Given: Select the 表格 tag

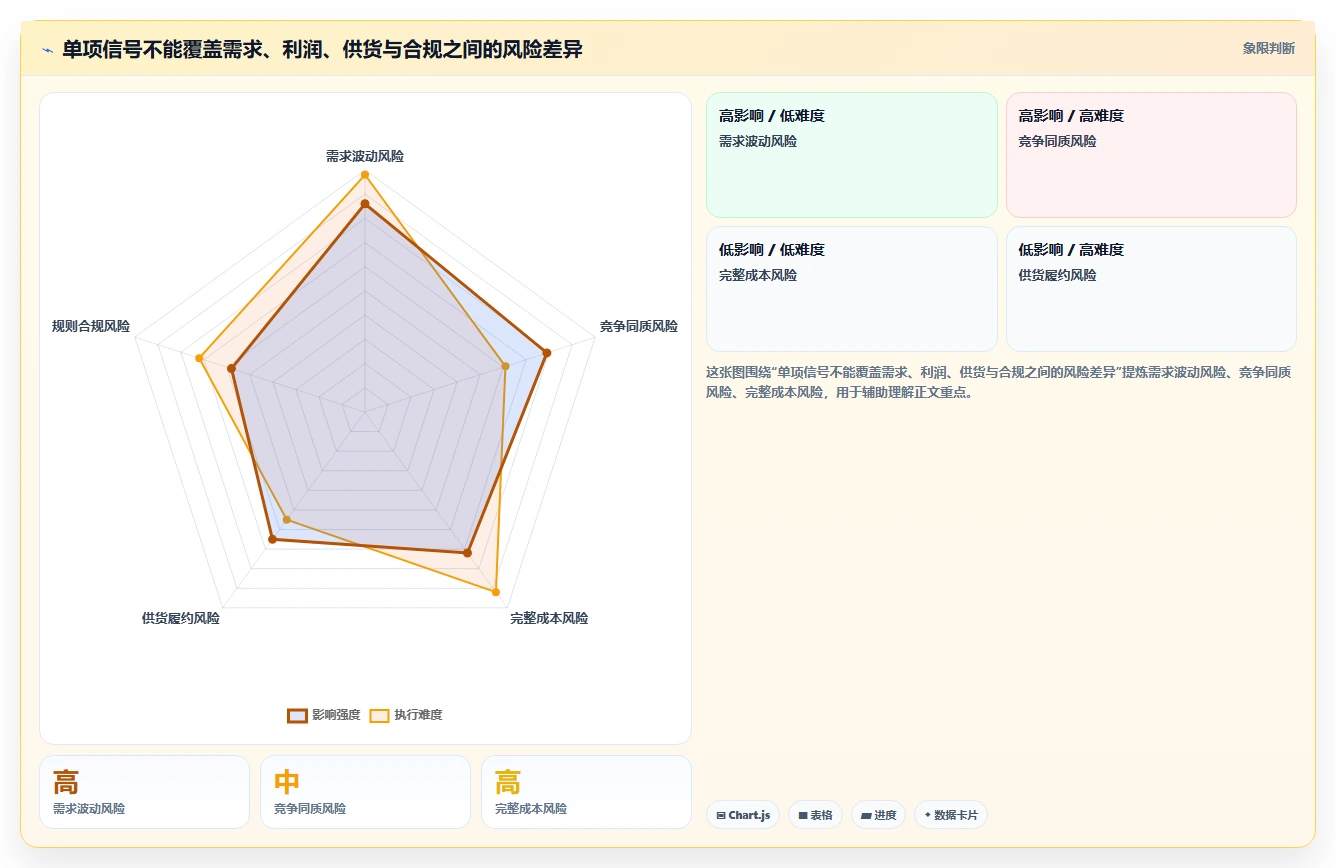Looking at the screenshot, I should point(815,815).
